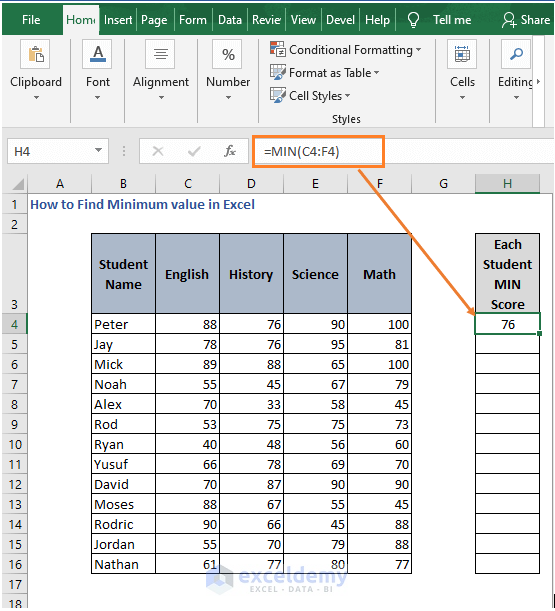This screenshot has width=555, height=611.
Task: Open the Alignment group icon
Action: point(161,55)
